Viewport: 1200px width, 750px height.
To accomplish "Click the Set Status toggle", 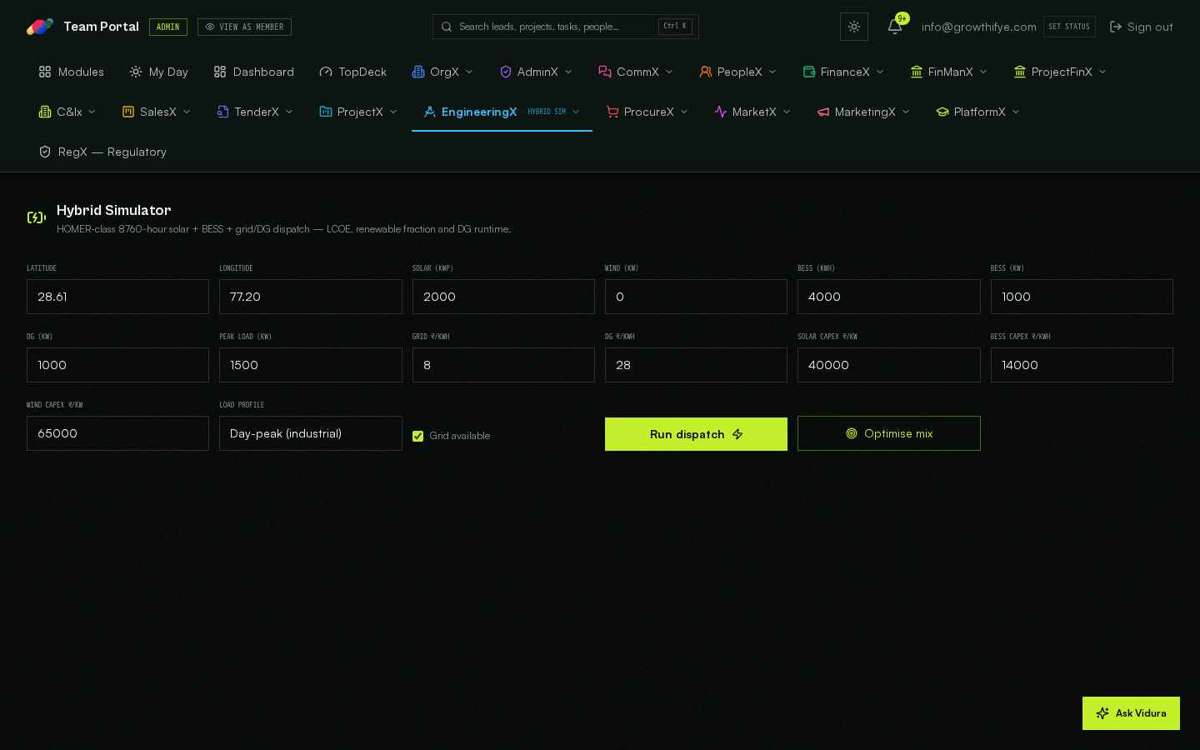I will 1069,27.
